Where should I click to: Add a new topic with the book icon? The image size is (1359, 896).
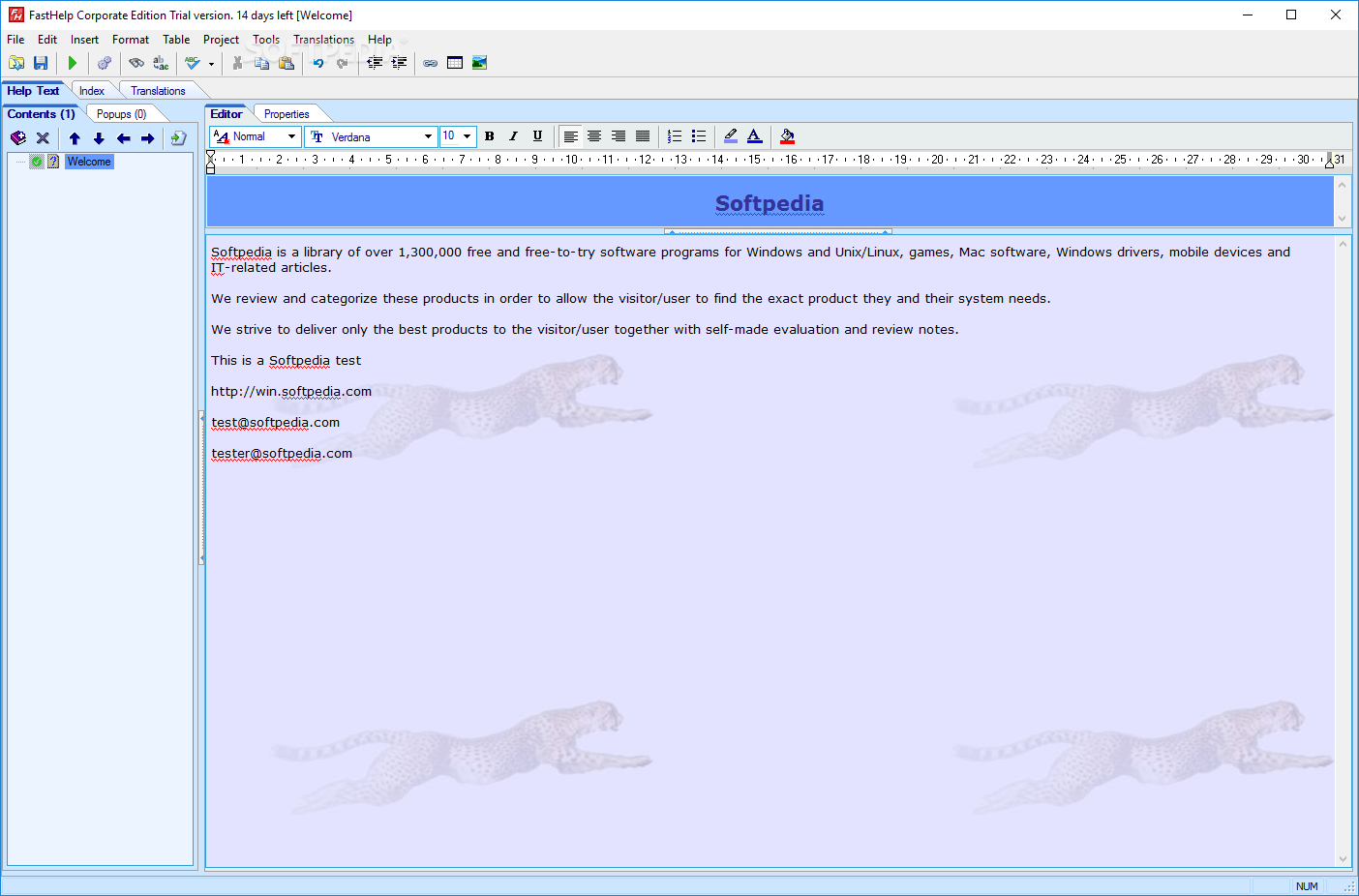pyautogui.click(x=18, y=138)
